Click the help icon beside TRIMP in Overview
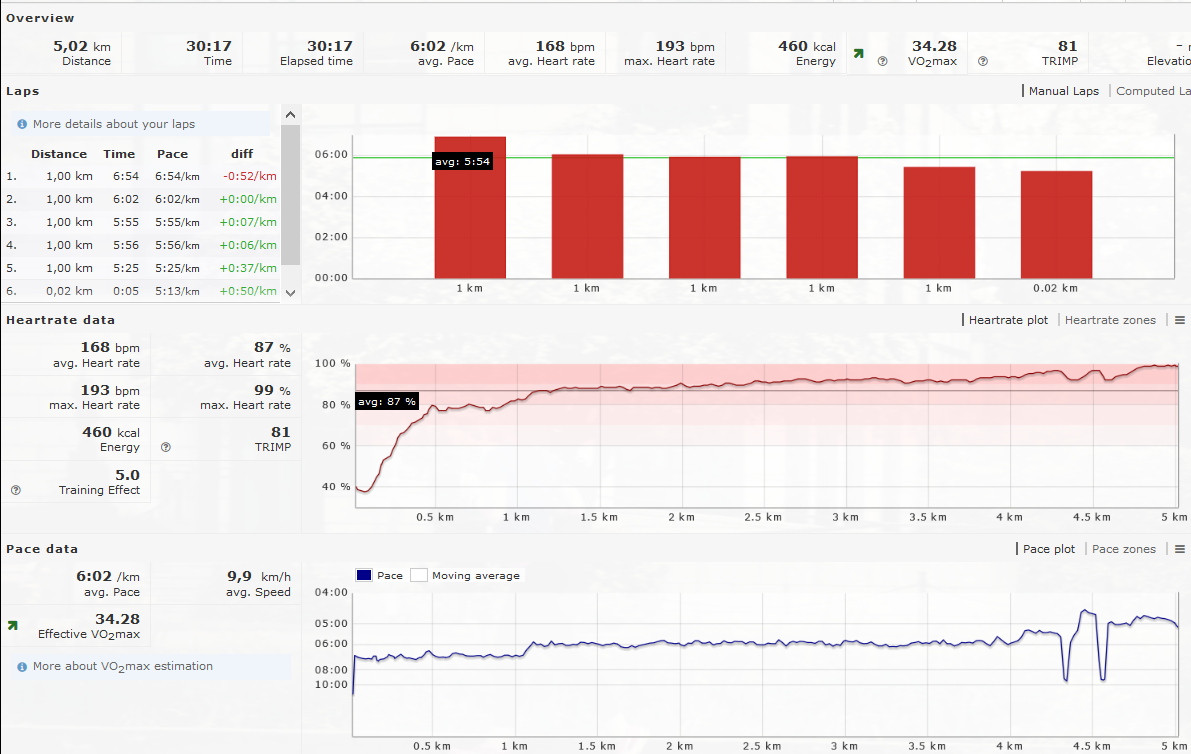This screenshot has width=1191, height=754. 982,61
